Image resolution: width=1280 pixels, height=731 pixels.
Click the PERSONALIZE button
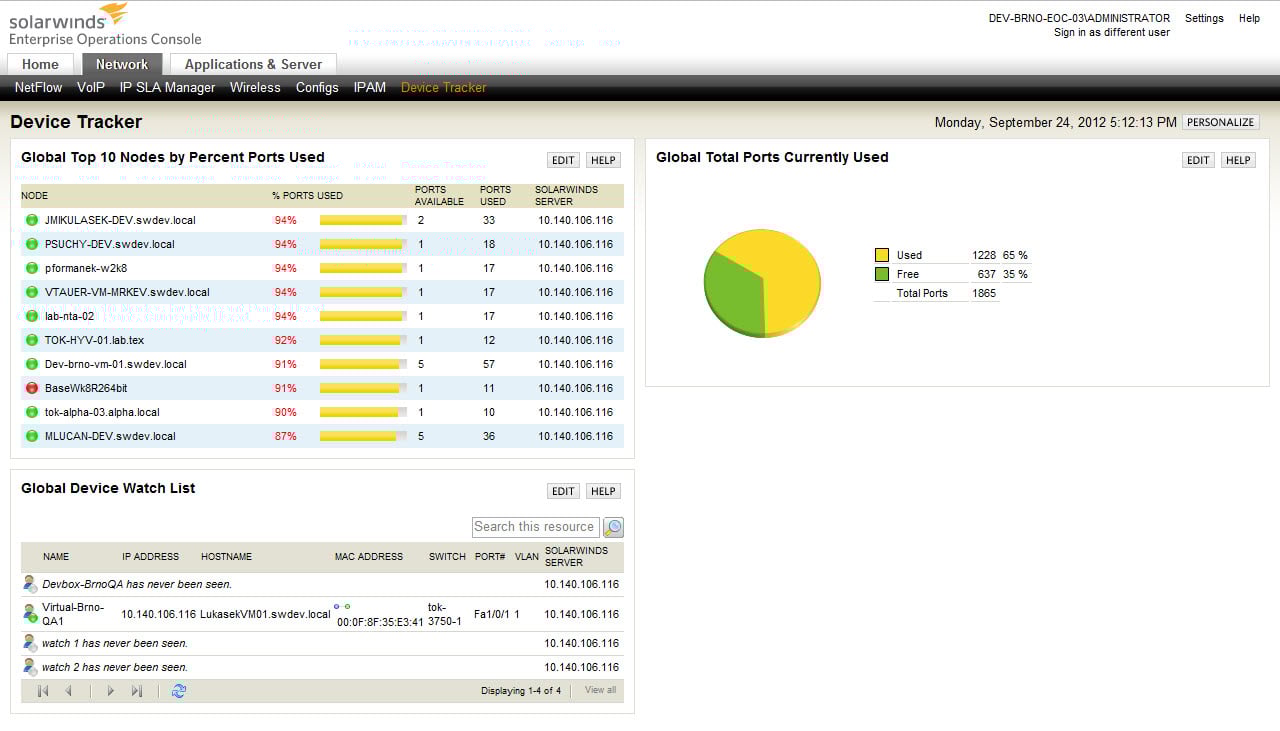1220,122
